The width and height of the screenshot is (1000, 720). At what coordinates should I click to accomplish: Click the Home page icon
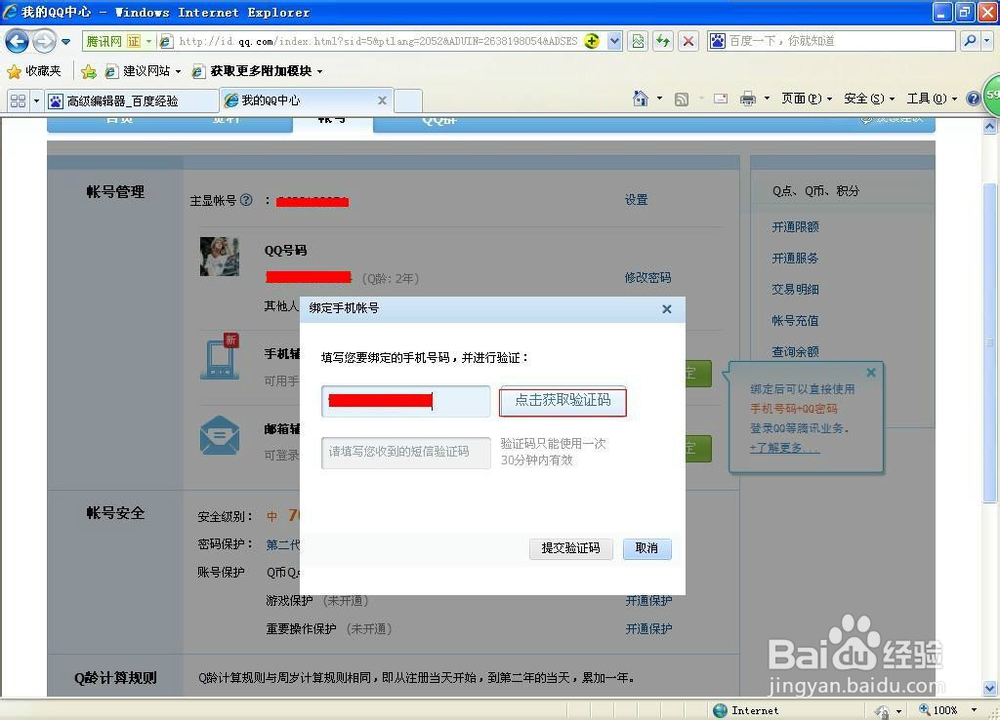[x=640, y=98]
